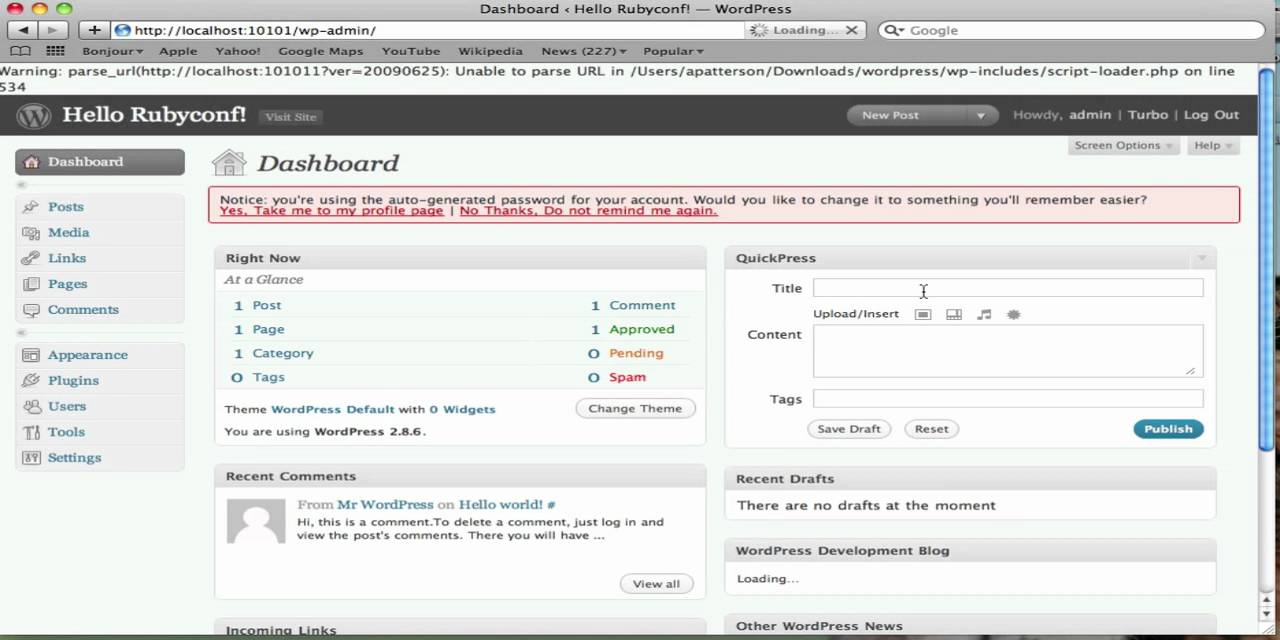Click the 0 Widgets link
Screen dimensions: 1280x640
point(462,409)
